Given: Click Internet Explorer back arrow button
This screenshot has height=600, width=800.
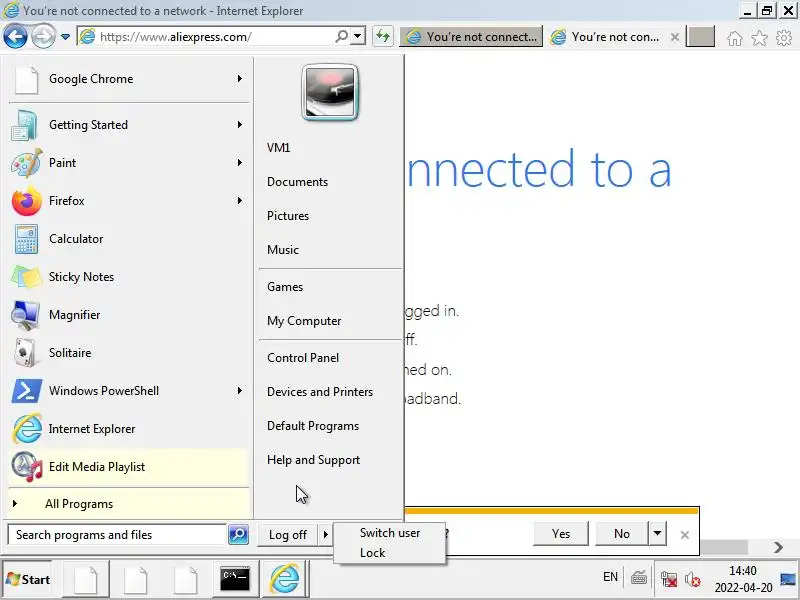Looking at the screenshot, I should point(15,37).
